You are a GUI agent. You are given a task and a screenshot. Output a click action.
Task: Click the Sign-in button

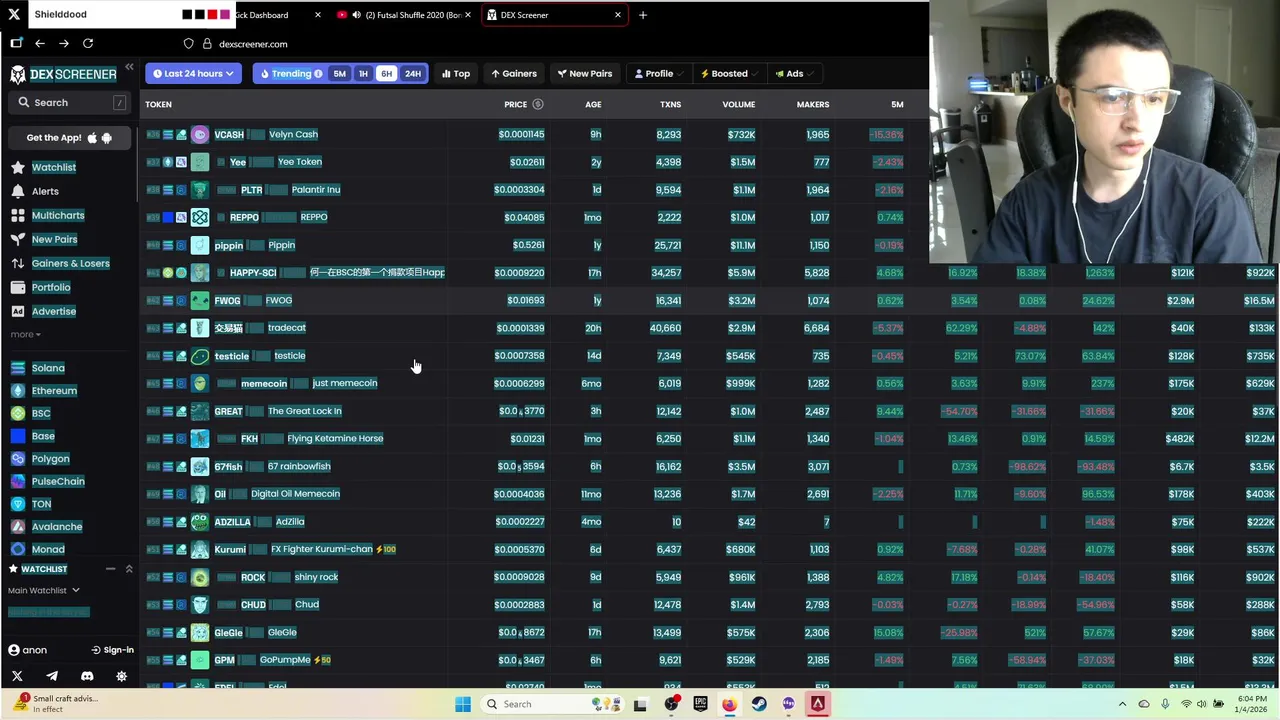point(112,650)
